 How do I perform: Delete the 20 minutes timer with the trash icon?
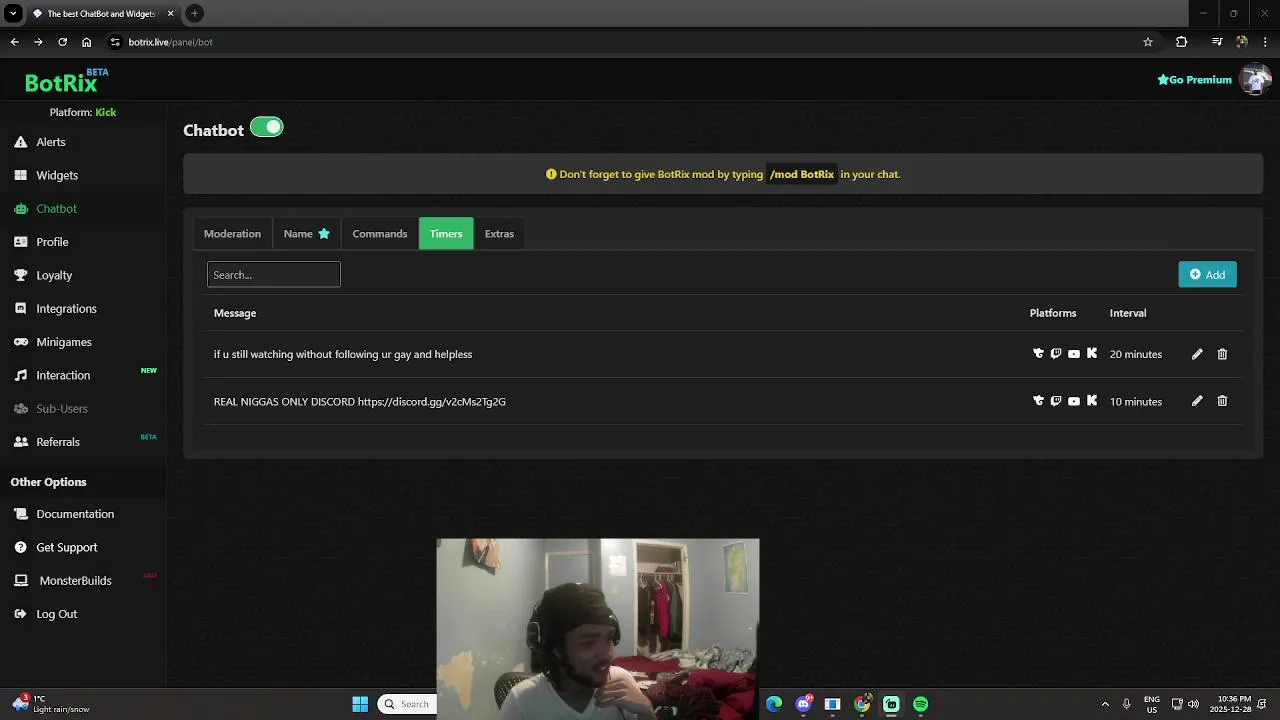click(1222, 354)
